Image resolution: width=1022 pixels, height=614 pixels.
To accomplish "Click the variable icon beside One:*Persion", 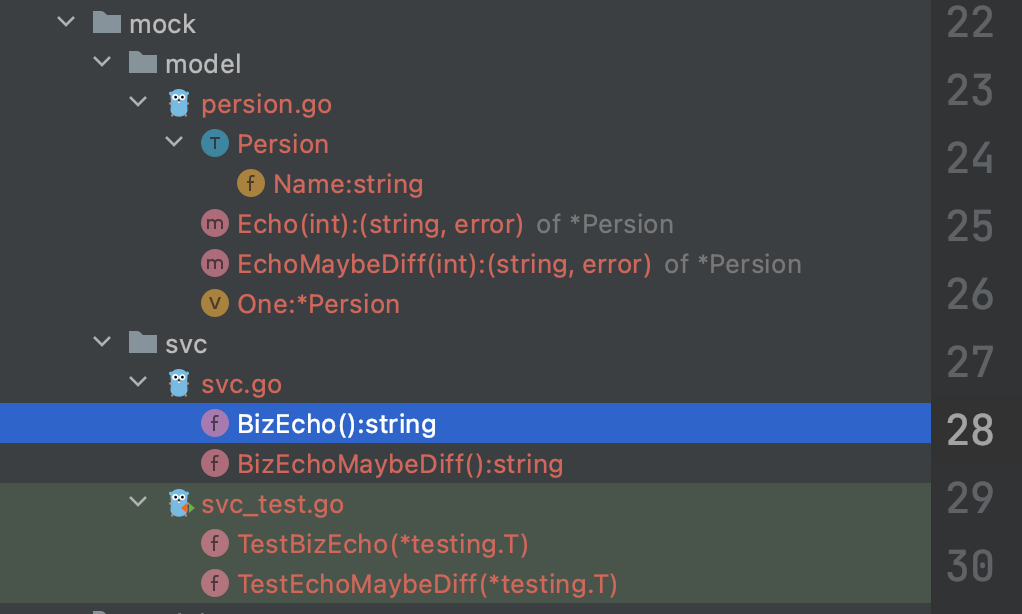I will [214, 303].
